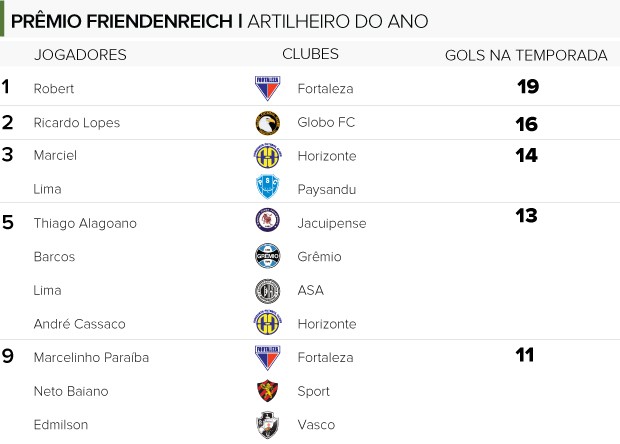This screenshot has height=444, width=620.
Task: Click the Sport club crest
Action: [x=267, y=391]
